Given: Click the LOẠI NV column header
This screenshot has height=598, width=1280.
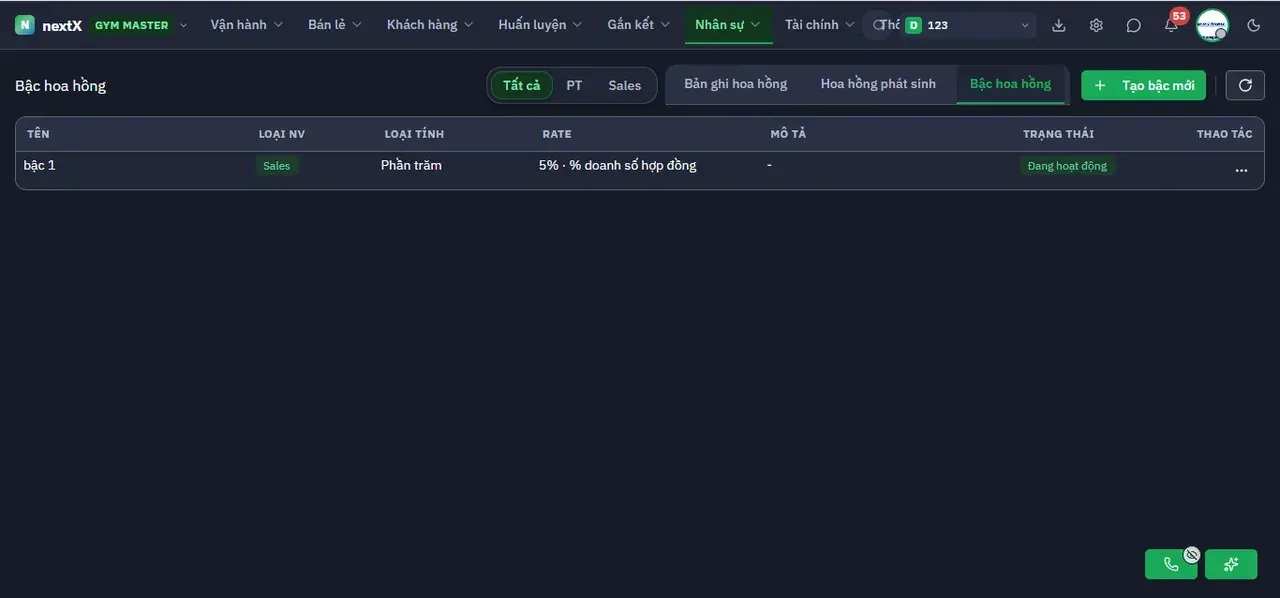Looking at the screenshot, I should 282,134.
